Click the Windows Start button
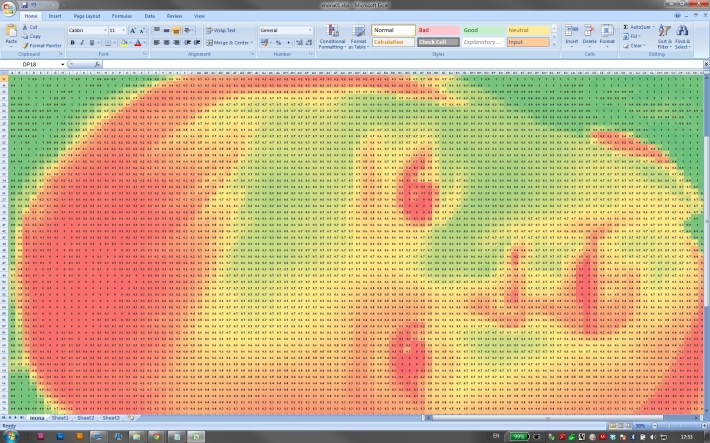Image resolution: width=710 pixels, height=443 pixels. tap(10, 436)
